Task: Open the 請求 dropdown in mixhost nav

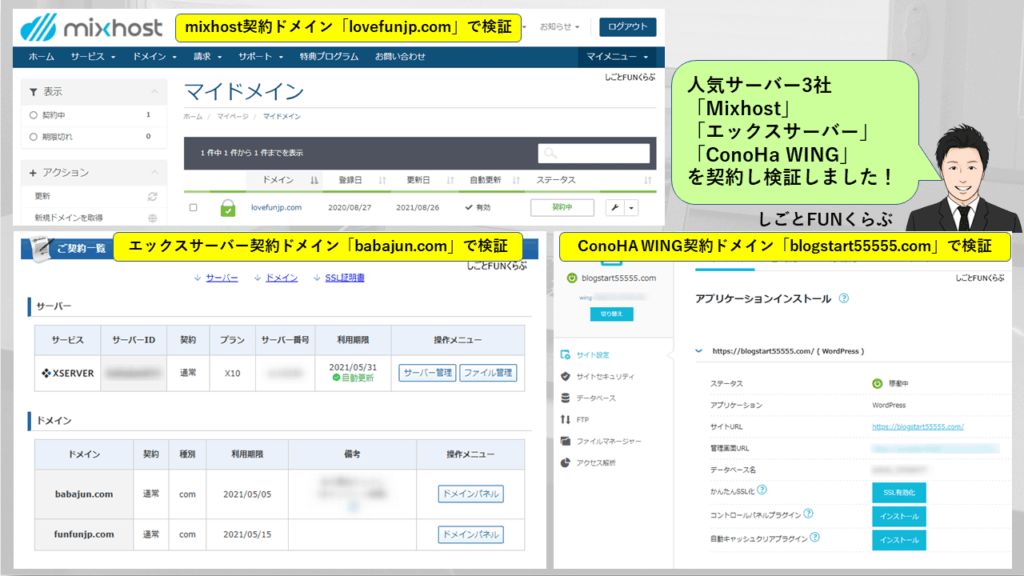Action: point(208,57)
